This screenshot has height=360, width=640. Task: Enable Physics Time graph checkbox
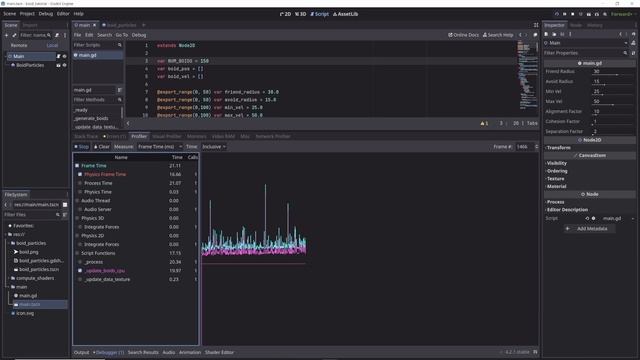pyautogui.click(x=80, y=192)
